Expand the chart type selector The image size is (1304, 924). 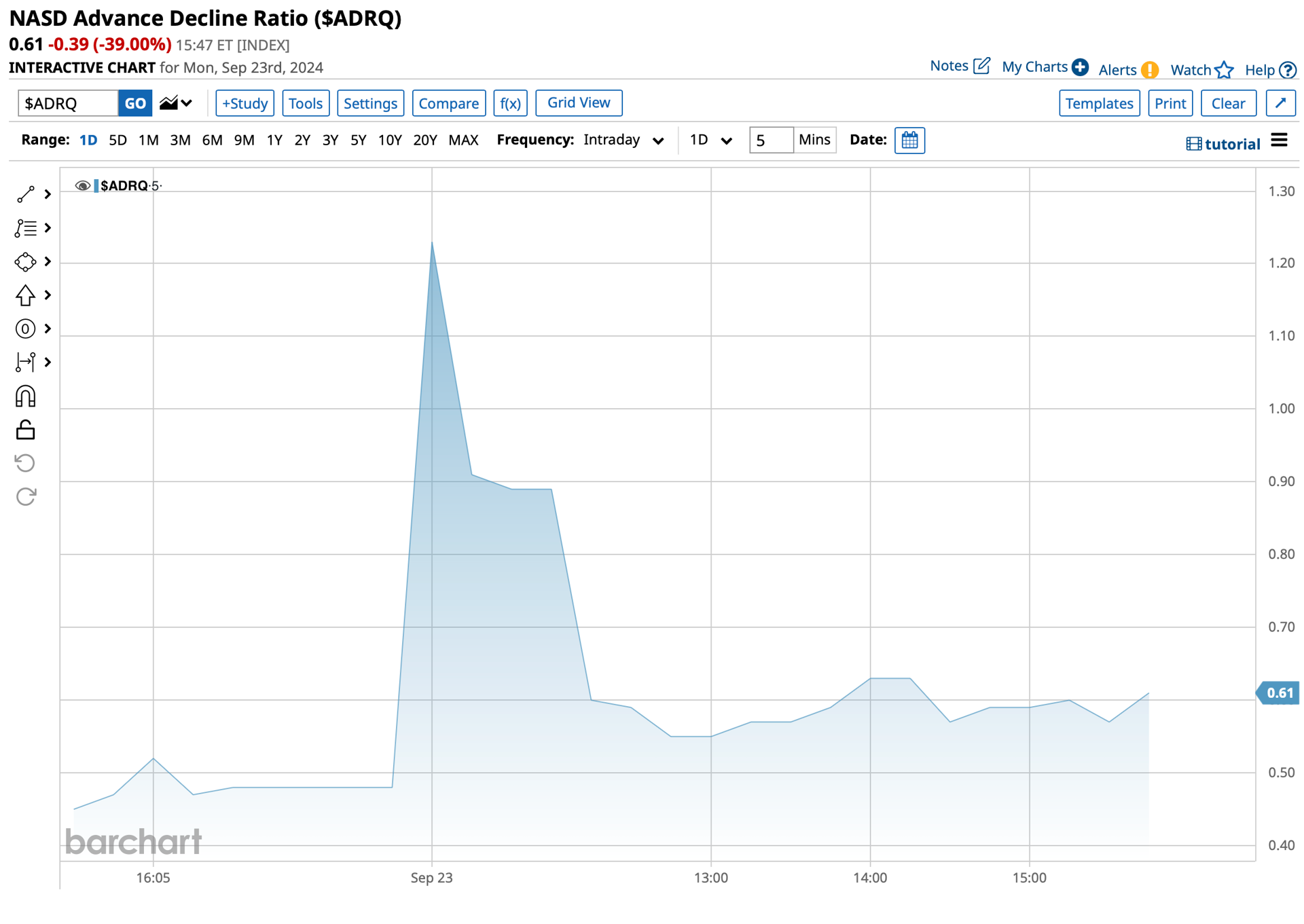point(176,103)
